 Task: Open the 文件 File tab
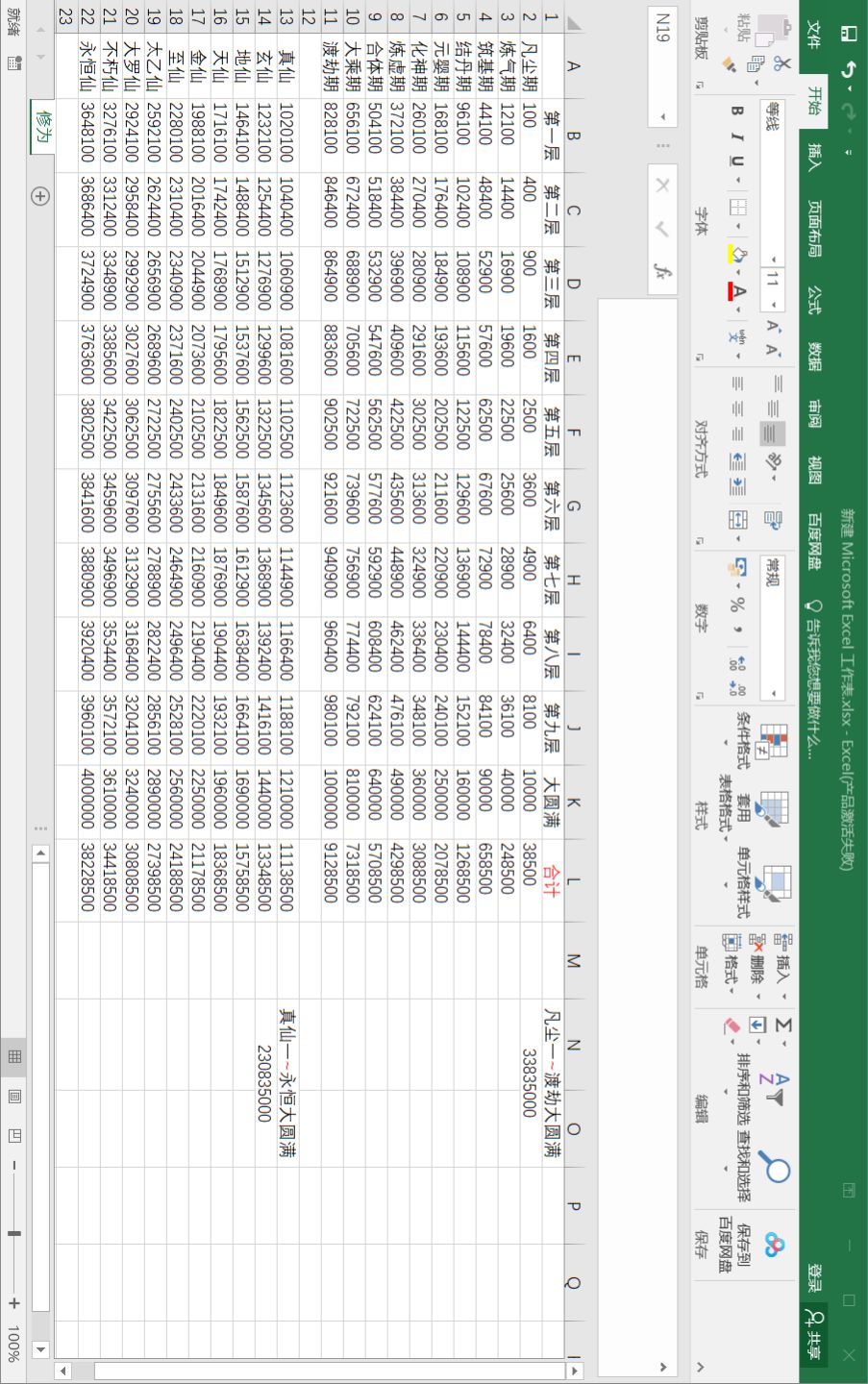pos(814,37)
